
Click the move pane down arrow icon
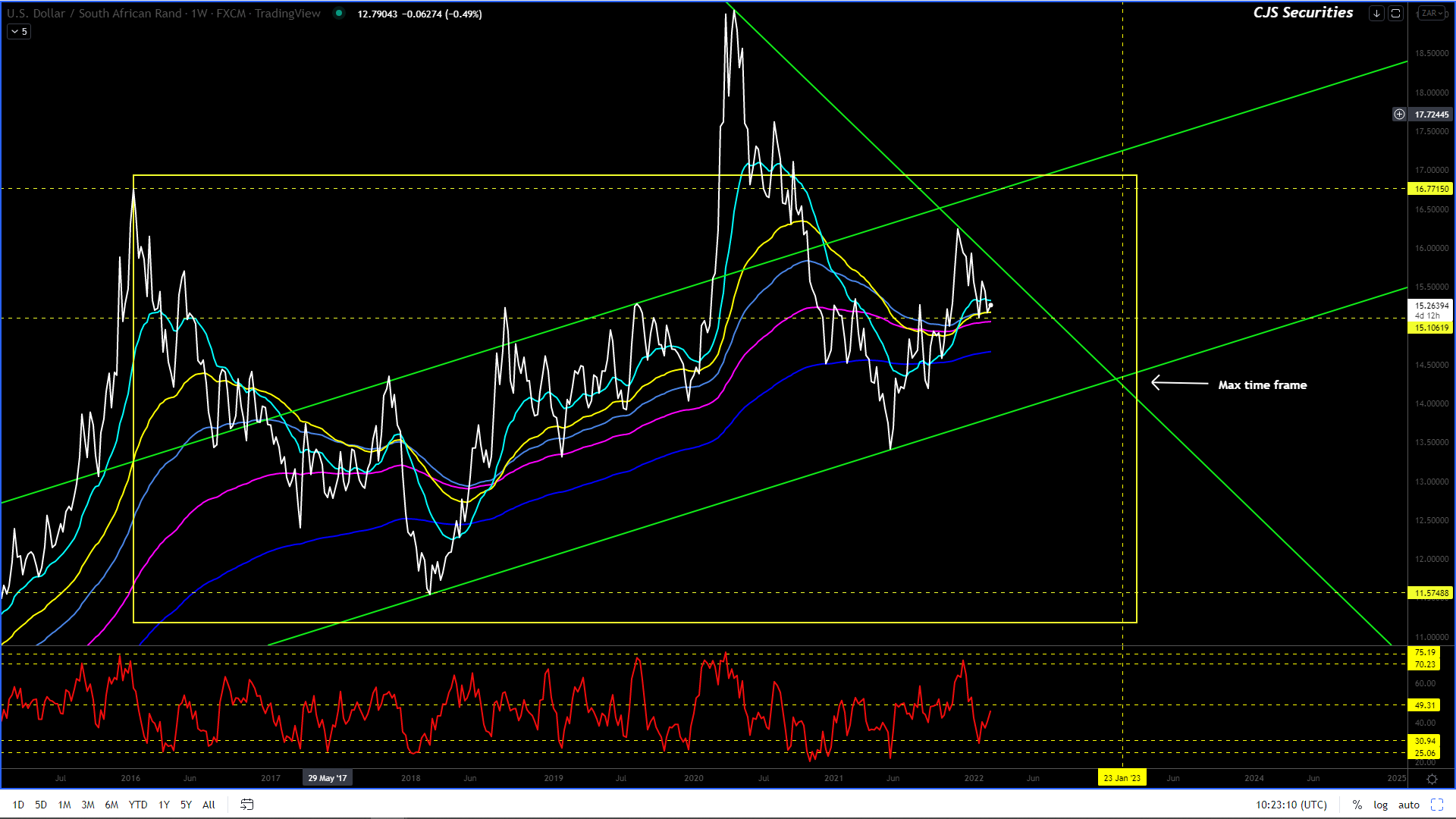(x=1376, y=14)
